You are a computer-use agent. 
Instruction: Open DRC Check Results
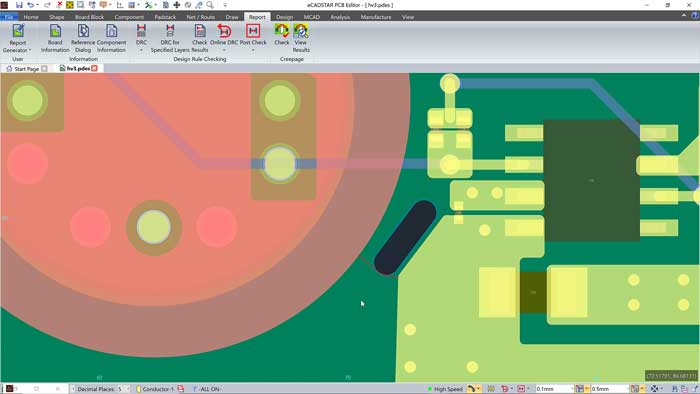click(200, 38)
